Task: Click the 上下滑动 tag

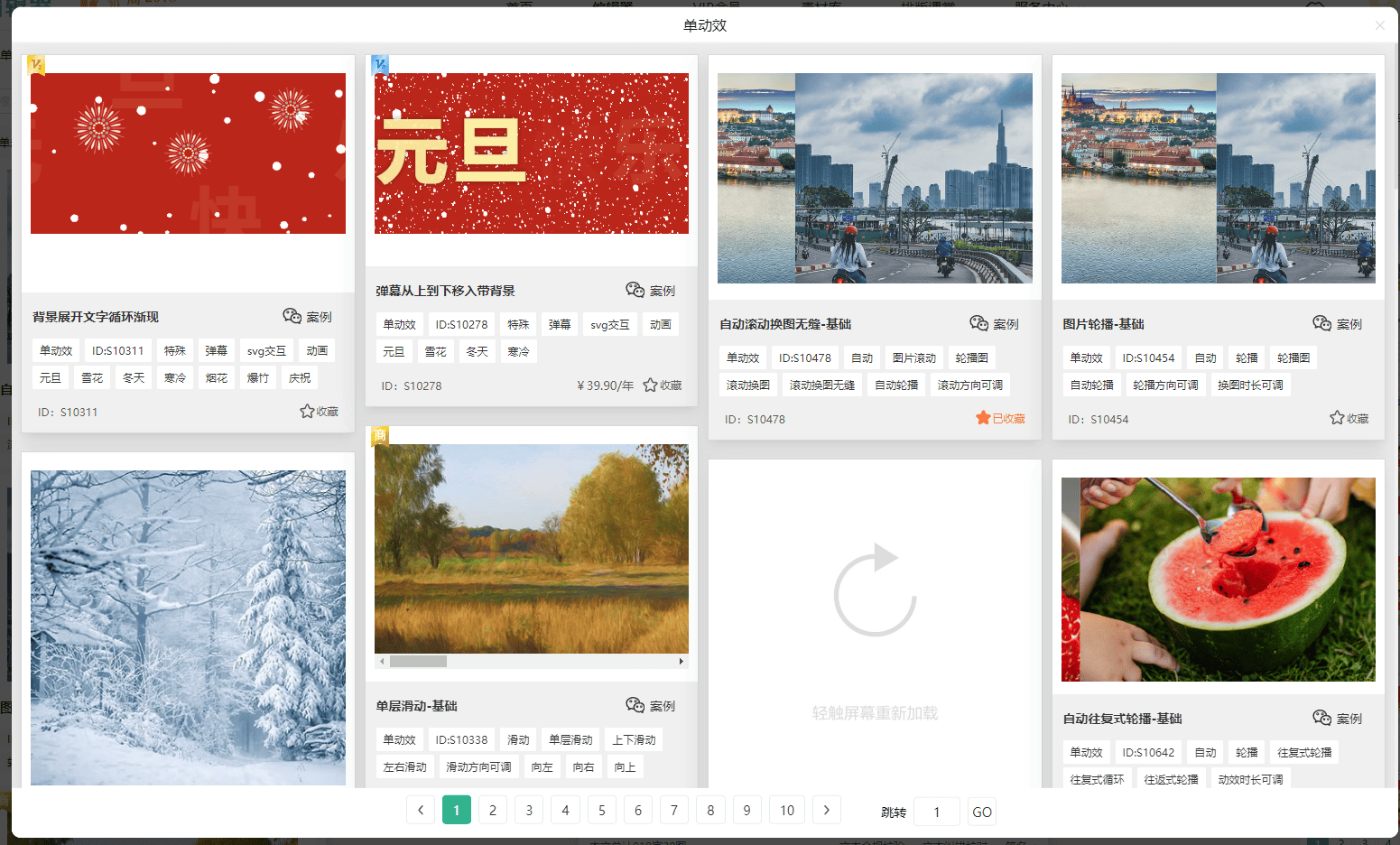Action: (x=635, y=739)
